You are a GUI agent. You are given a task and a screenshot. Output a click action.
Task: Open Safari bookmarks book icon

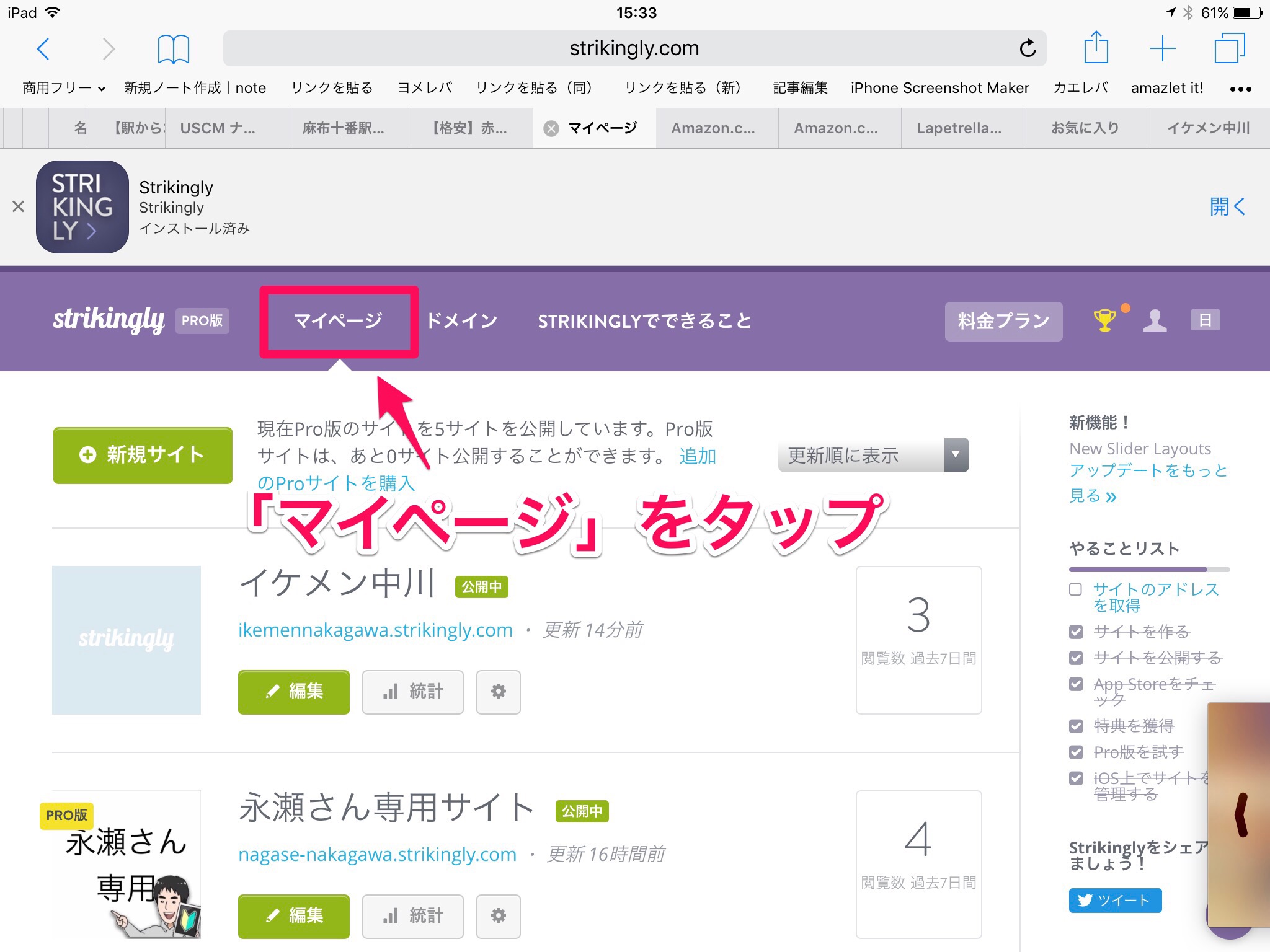click(173, 49)
